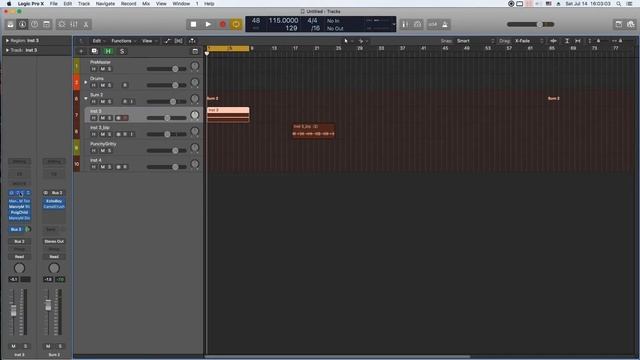Screen dimensions: 640x360
Task: Open List Editors icon at top right
Action: point(619,24)
